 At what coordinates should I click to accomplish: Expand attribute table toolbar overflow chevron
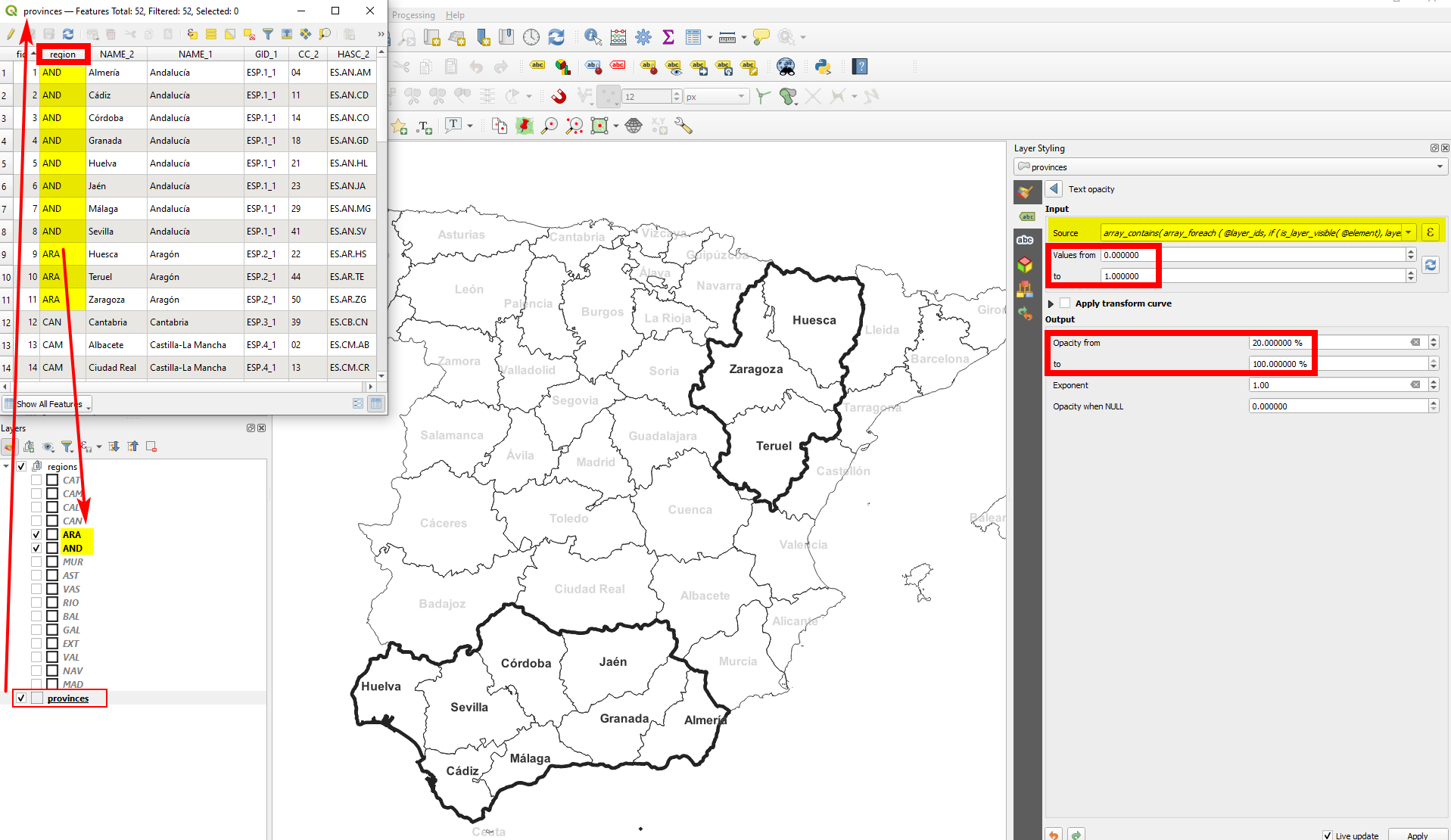pyautogui.click(x=380, y=34)
